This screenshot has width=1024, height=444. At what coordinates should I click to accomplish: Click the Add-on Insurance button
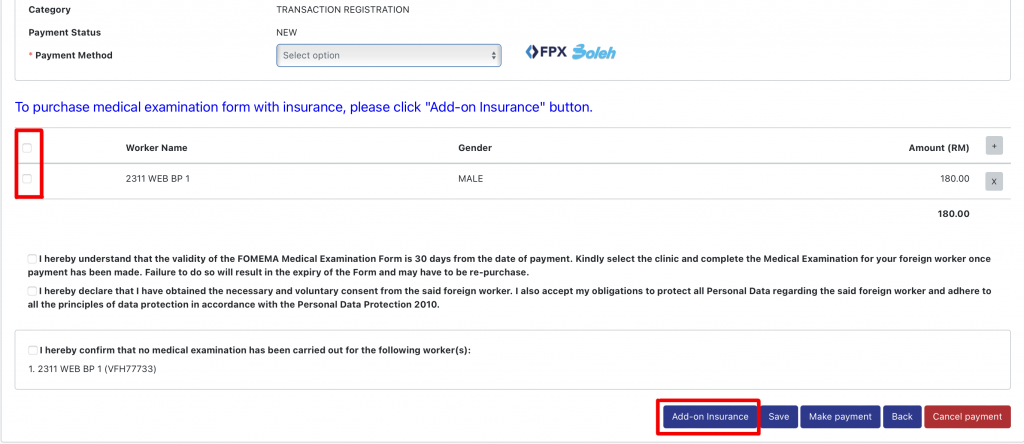(x=709, y=417)
